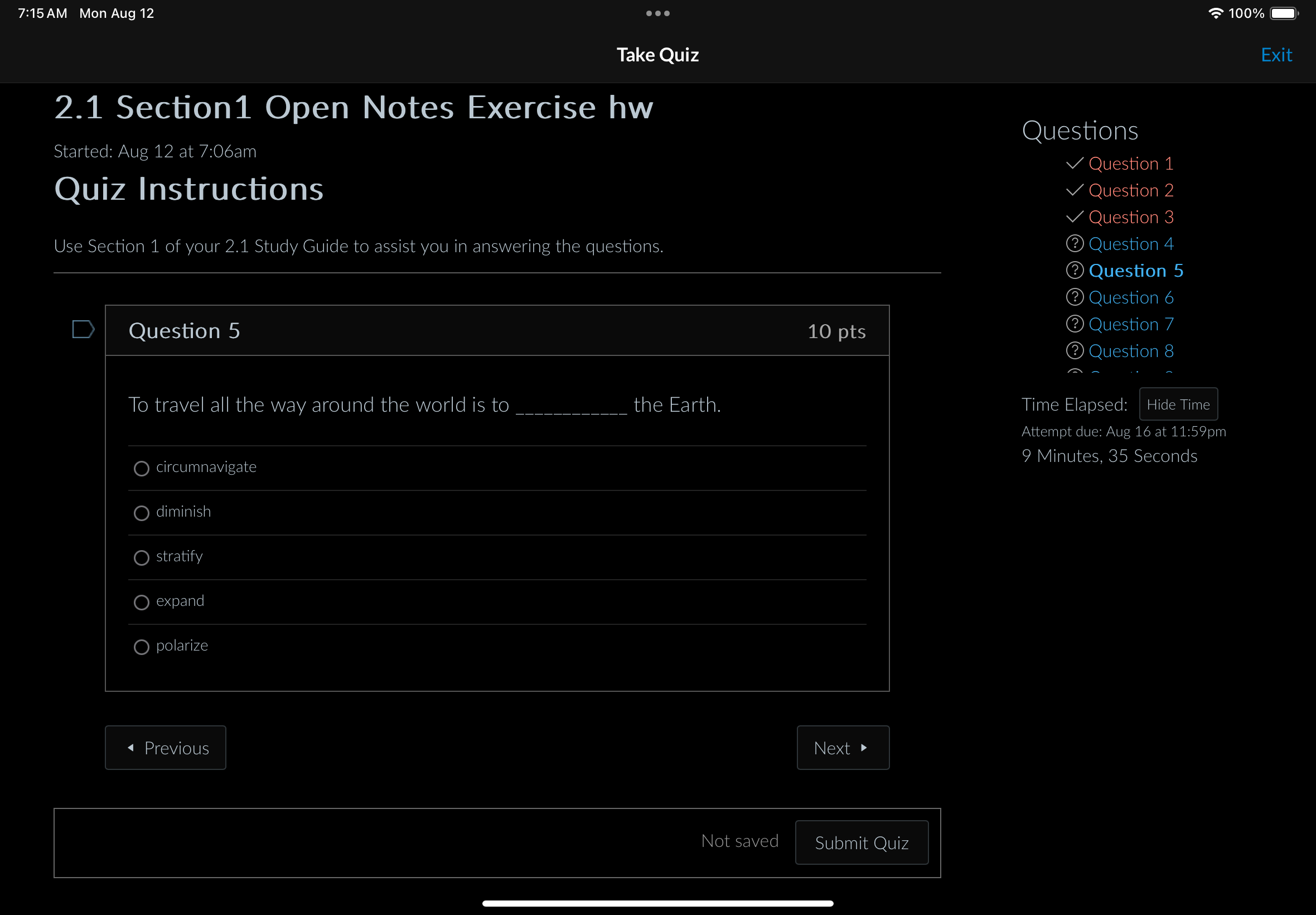The width and height of the screenshot is (1316, 915).
Task: Select the diminish radio button
Action: [141, 511]
